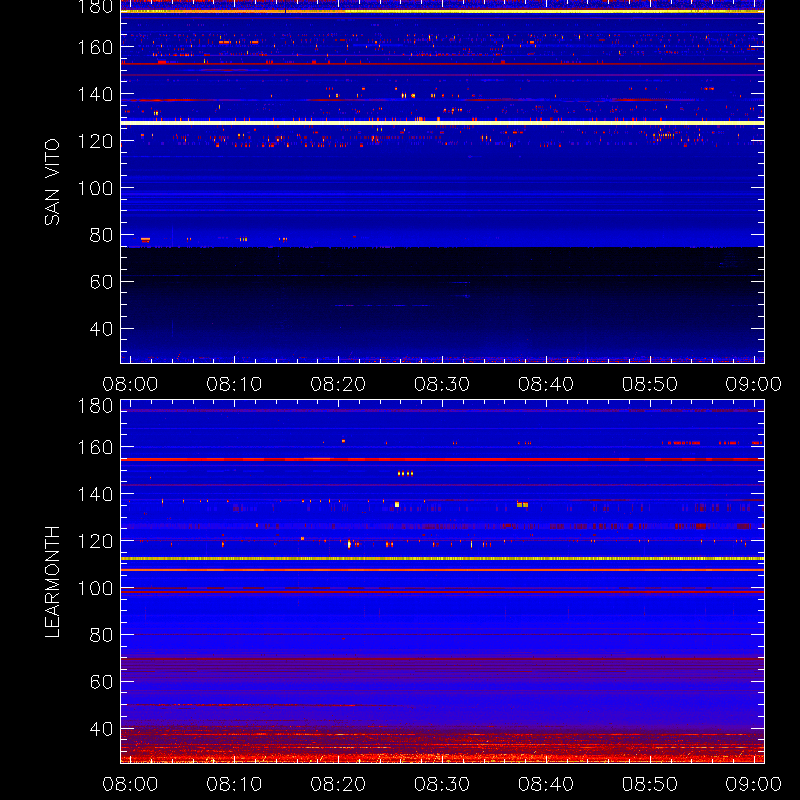The image size is (800, 800).
Task: Click the 08:20 time label under Learmonth plot
Action: [338, 784]
